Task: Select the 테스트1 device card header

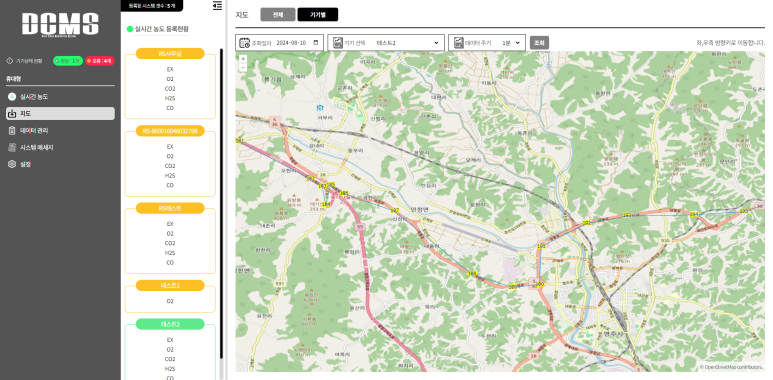Action: (x=170, y=285)
